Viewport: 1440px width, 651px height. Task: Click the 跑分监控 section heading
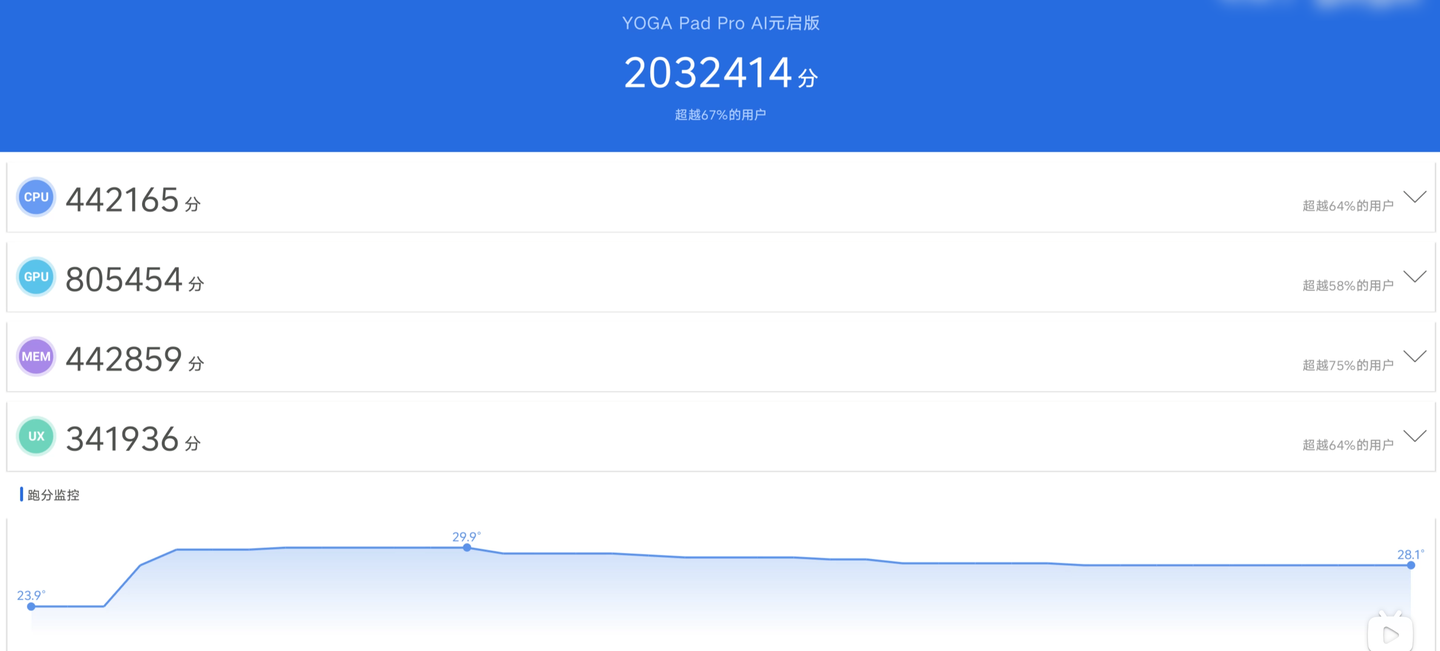pos(53,495)
